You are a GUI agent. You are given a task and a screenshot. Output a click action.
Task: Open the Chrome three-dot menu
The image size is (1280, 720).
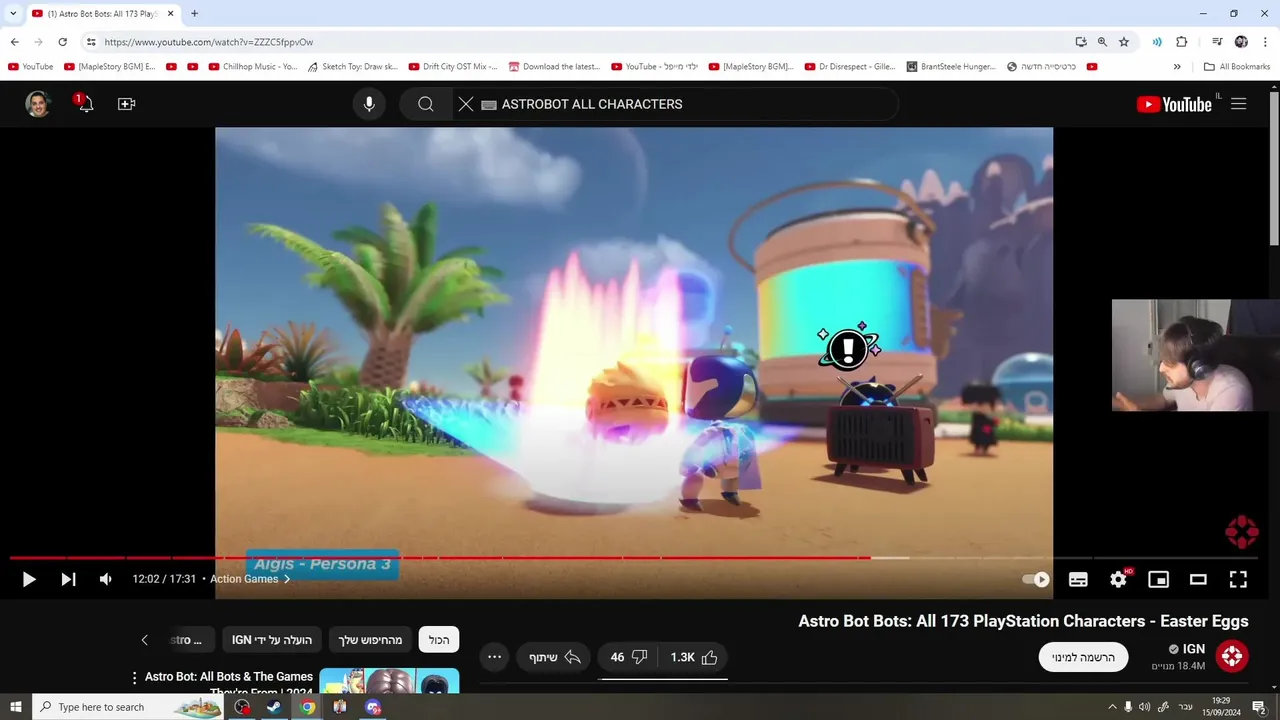(1265, 42)
